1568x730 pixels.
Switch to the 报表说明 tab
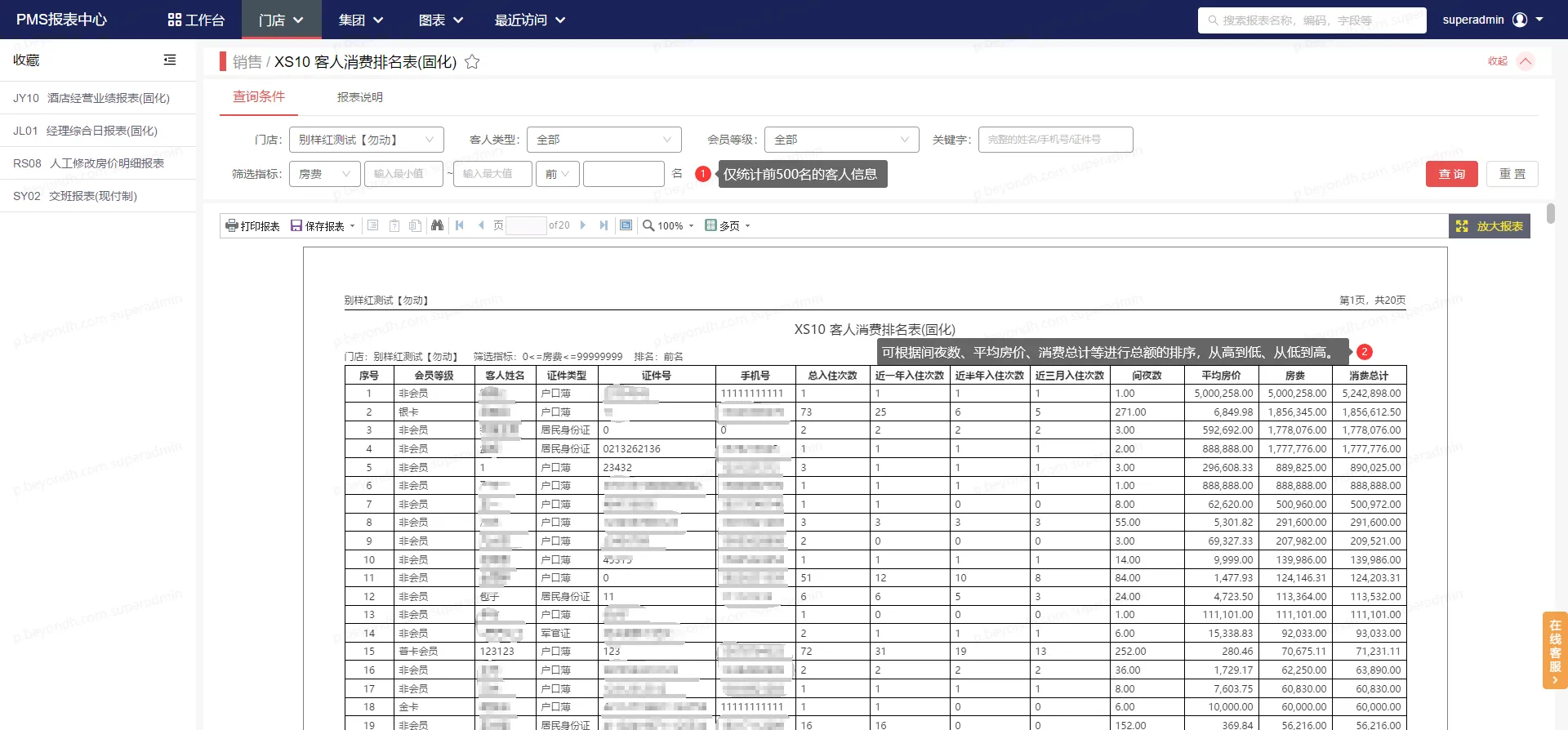(360, 97)
